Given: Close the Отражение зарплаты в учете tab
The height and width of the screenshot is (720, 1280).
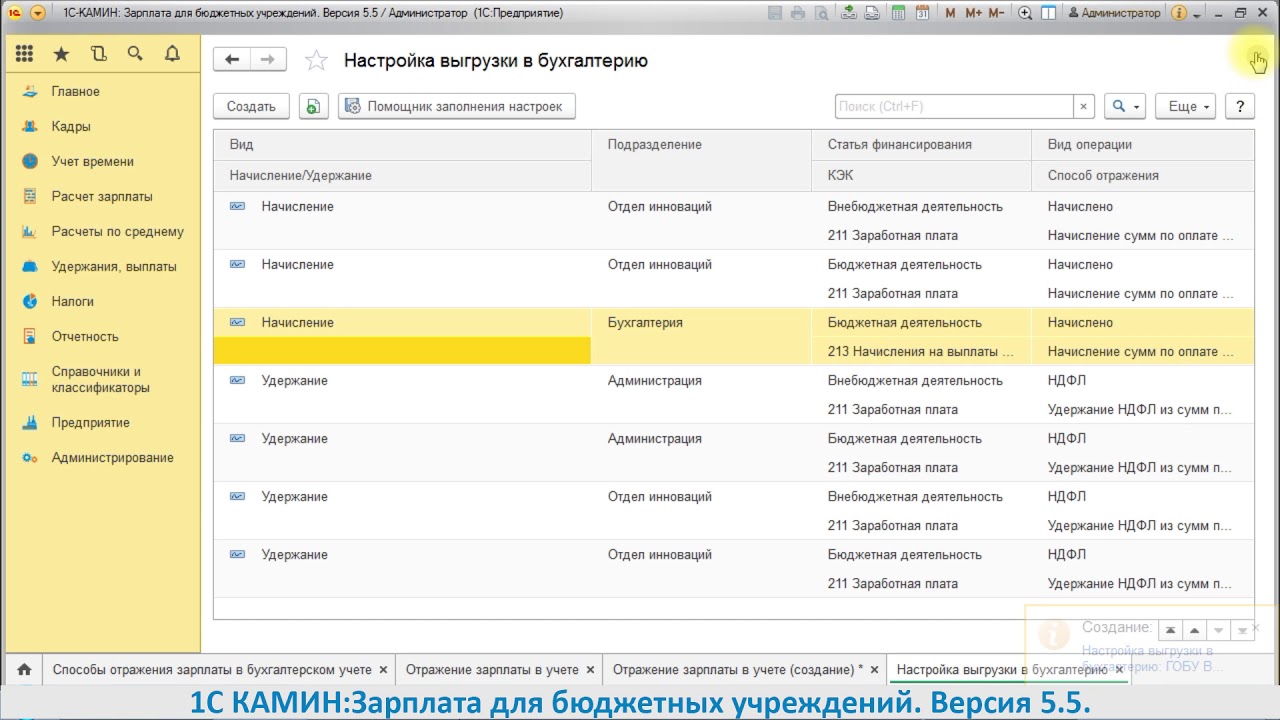Looking at the screenshot, I should coord(590,670).
